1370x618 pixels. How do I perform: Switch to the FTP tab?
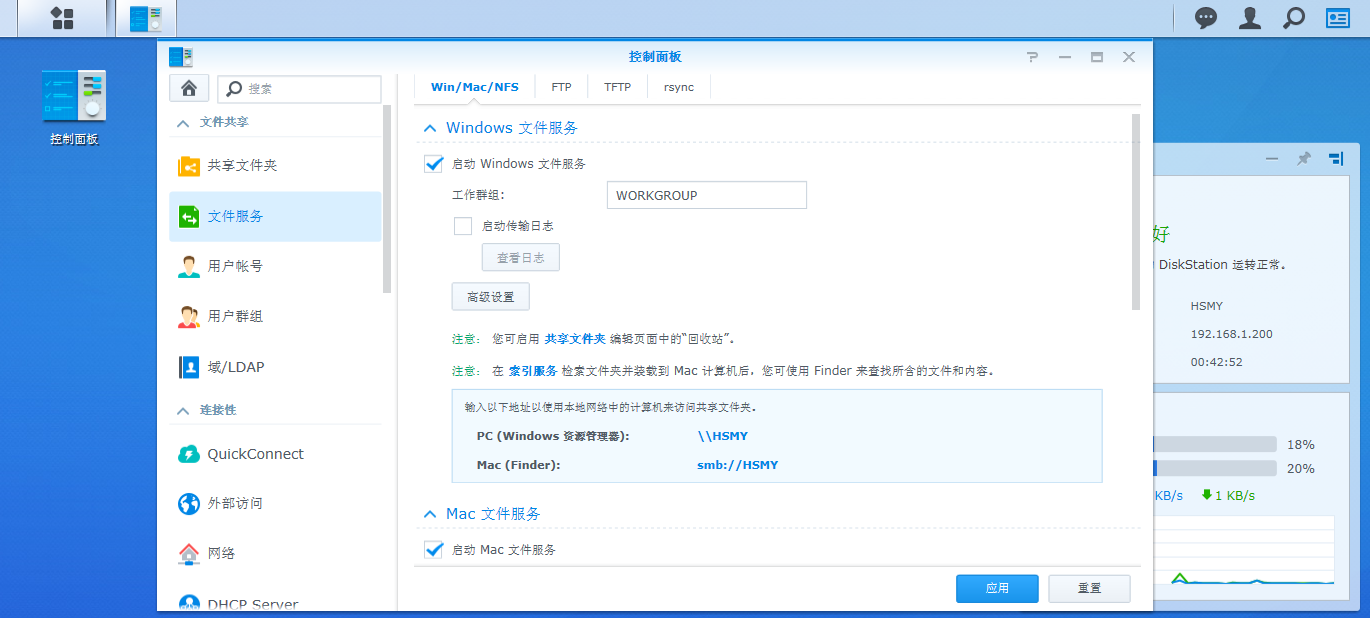pos(561,87)
